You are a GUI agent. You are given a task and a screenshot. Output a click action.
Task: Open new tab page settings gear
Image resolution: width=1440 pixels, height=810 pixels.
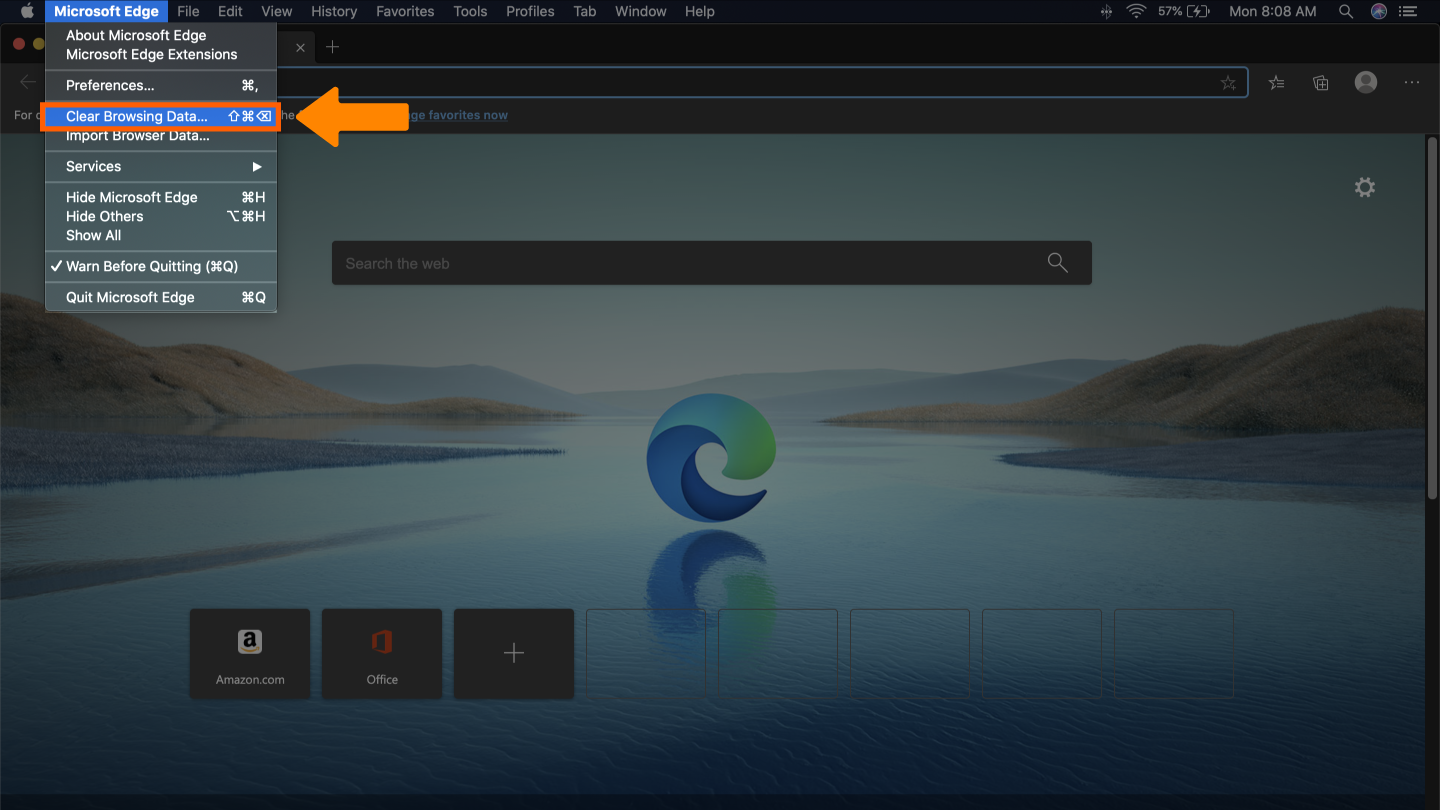[1365, 187]
